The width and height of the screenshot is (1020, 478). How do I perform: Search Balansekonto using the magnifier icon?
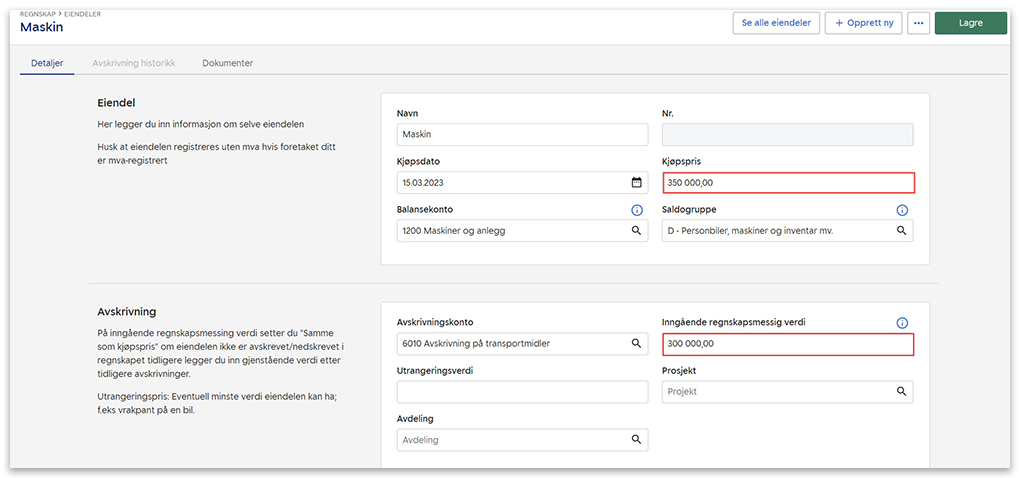636,231
